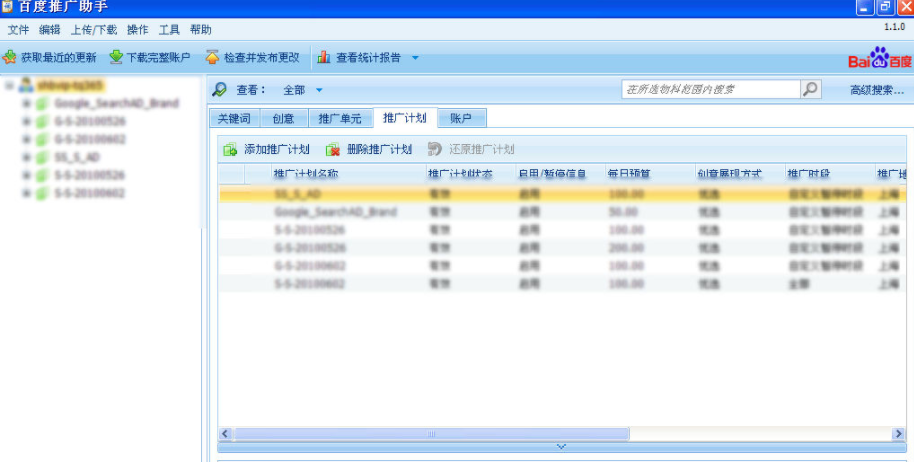Open the 帮助 menu
The image size is (914, 462).
201,30
